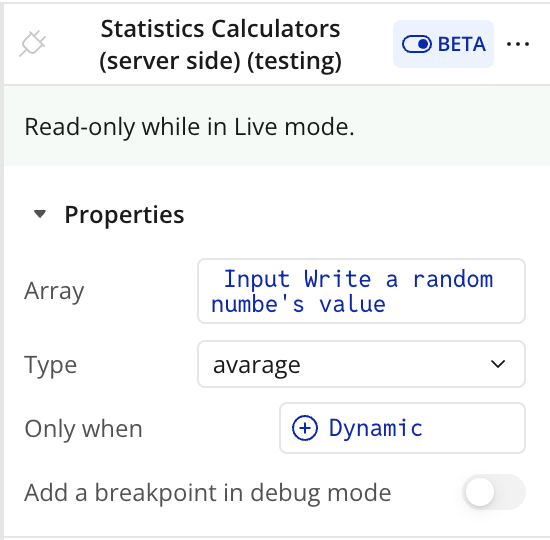Click the triangle arrow beside Properties
Image resolution: width=550 pixels, height=540 pixels.
(x=40, y=214)
